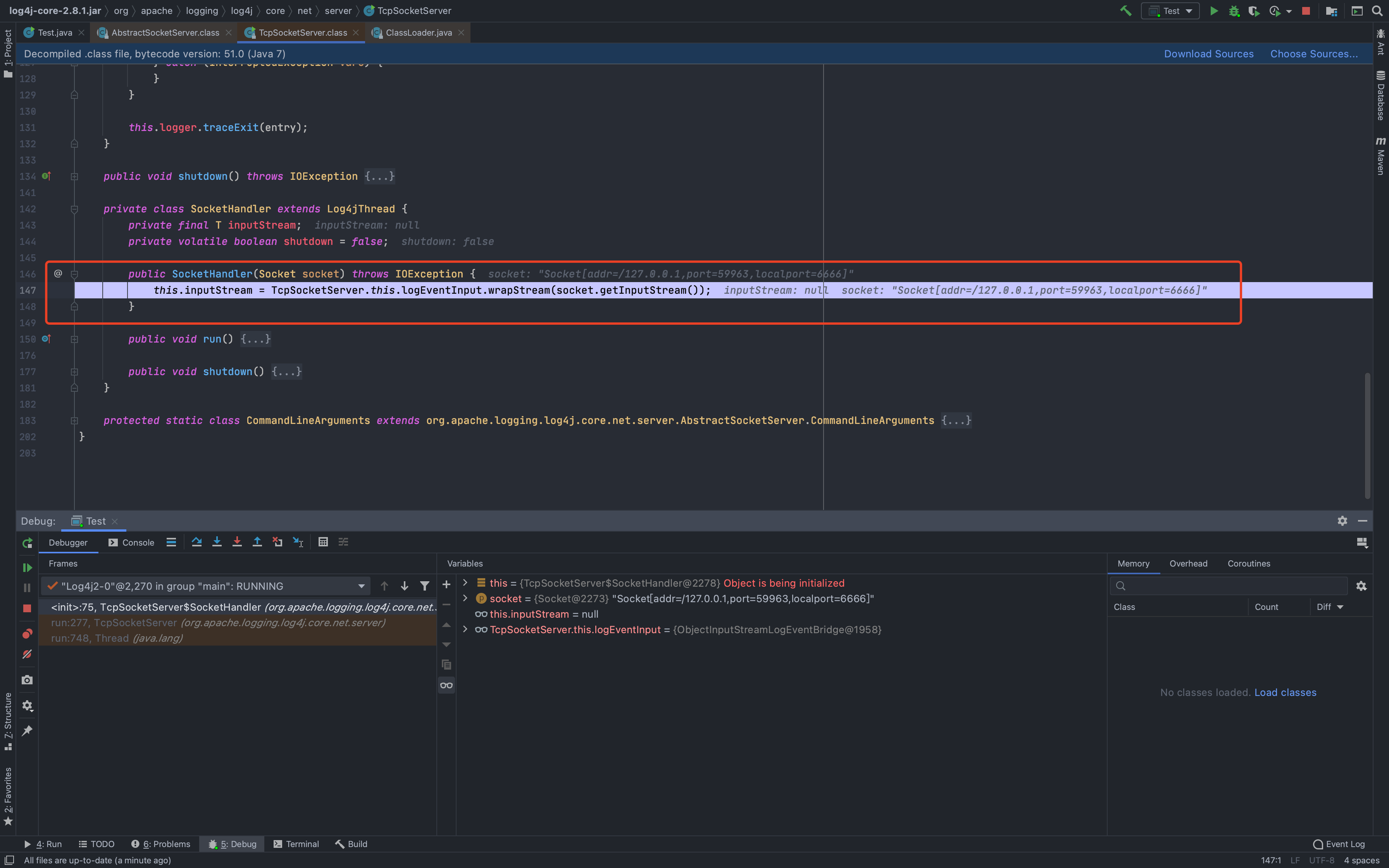Viewport: 1389px width, 868px height.
Task: Expand the socket variable tree item
Action: click(x=466, y=598)
